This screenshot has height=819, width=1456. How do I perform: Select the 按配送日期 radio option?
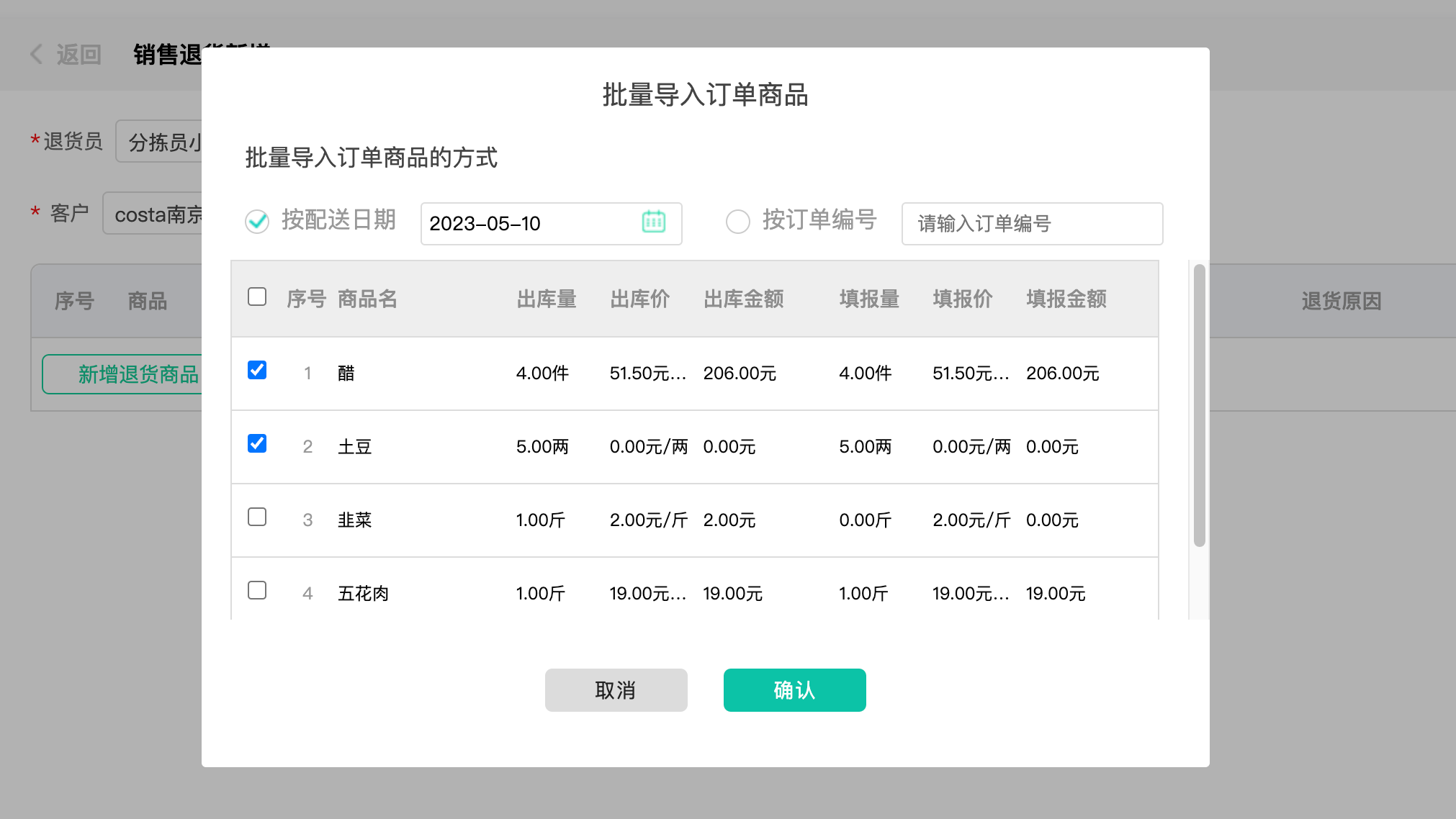(257, 221)
